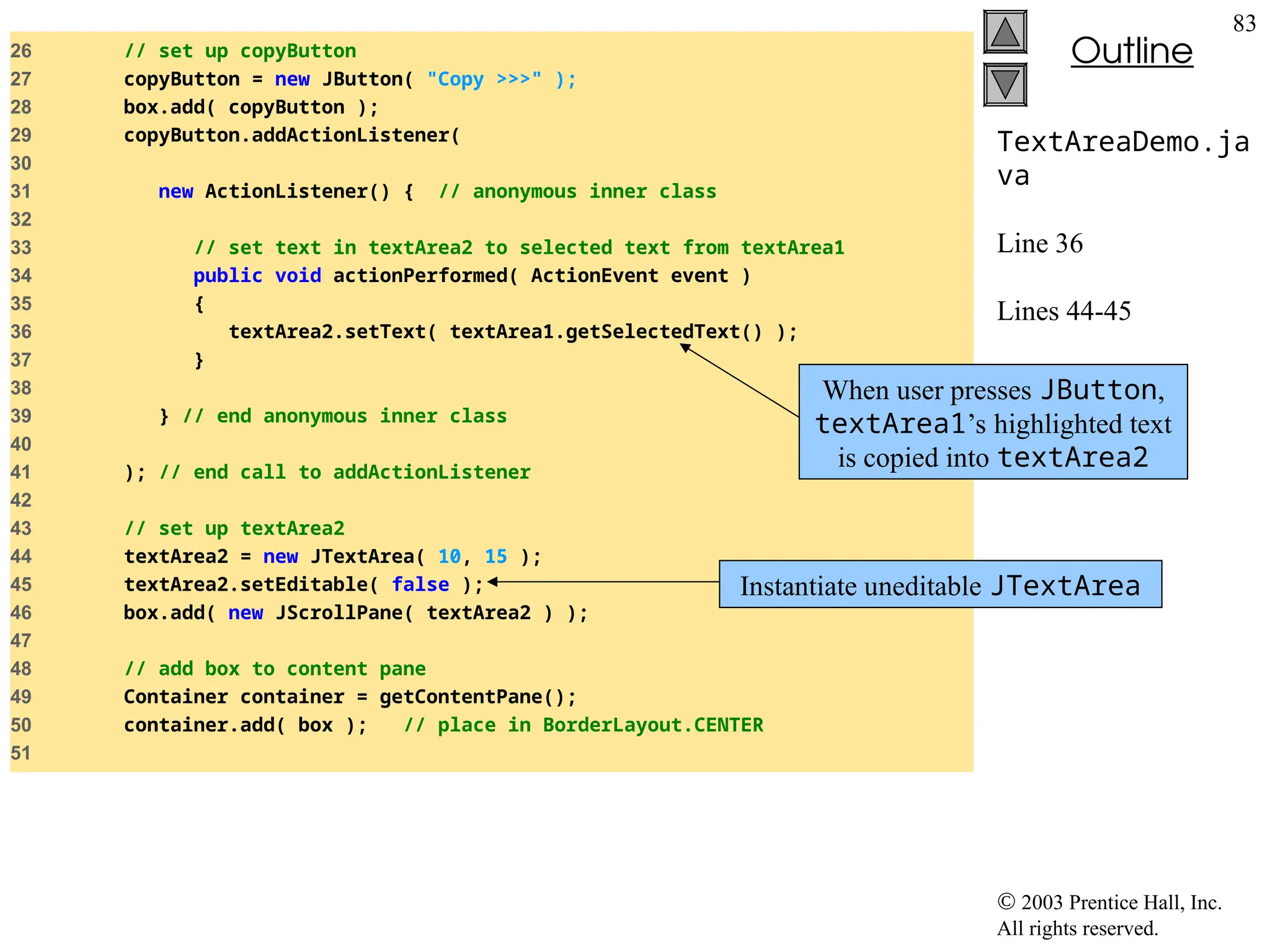Click the JScrollPane code on line 46
The height and width of the screenshot is (952, 1270).
pyautogui.click(x=339, y=613)
